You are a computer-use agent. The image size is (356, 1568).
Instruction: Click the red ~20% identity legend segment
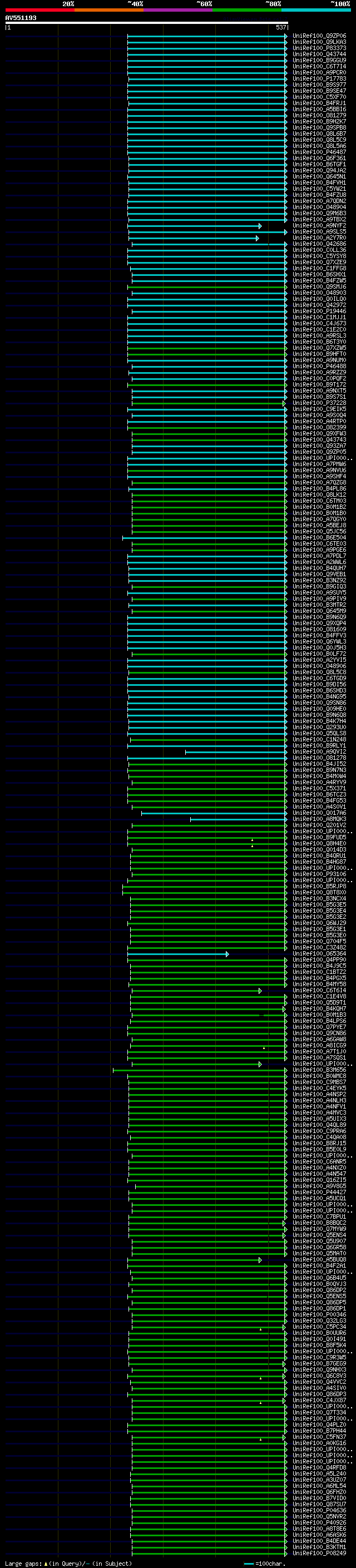pos(39,10)
